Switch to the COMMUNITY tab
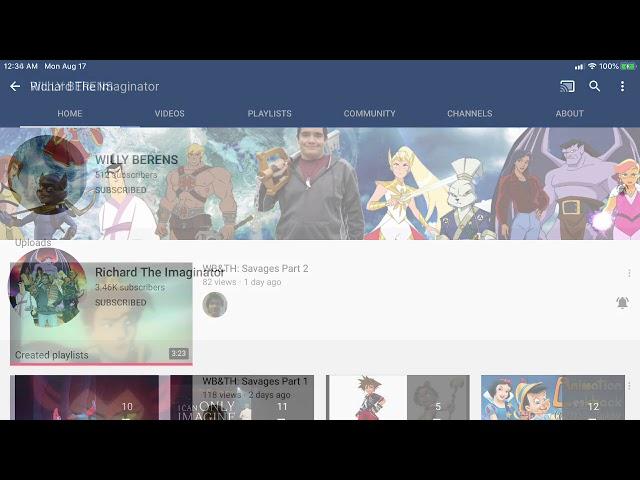Viewport: 640px width, 480px height. pos(369,113)
